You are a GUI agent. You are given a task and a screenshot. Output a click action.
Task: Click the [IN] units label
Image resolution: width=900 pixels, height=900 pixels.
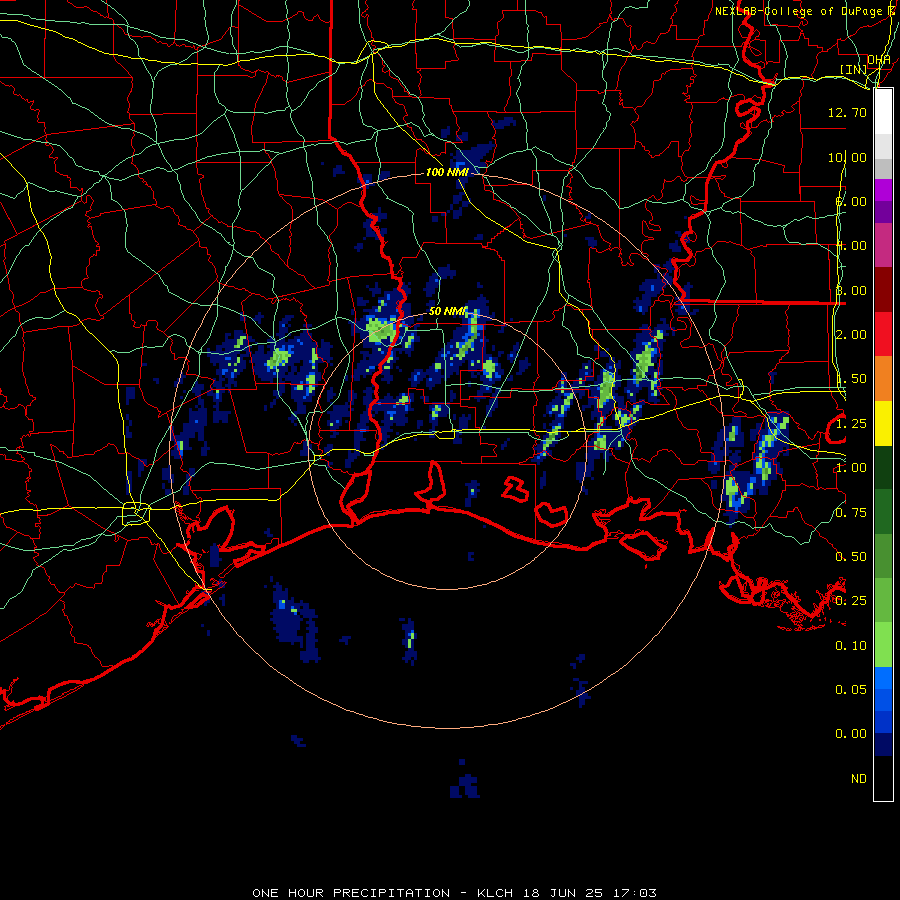pos(854,69)
